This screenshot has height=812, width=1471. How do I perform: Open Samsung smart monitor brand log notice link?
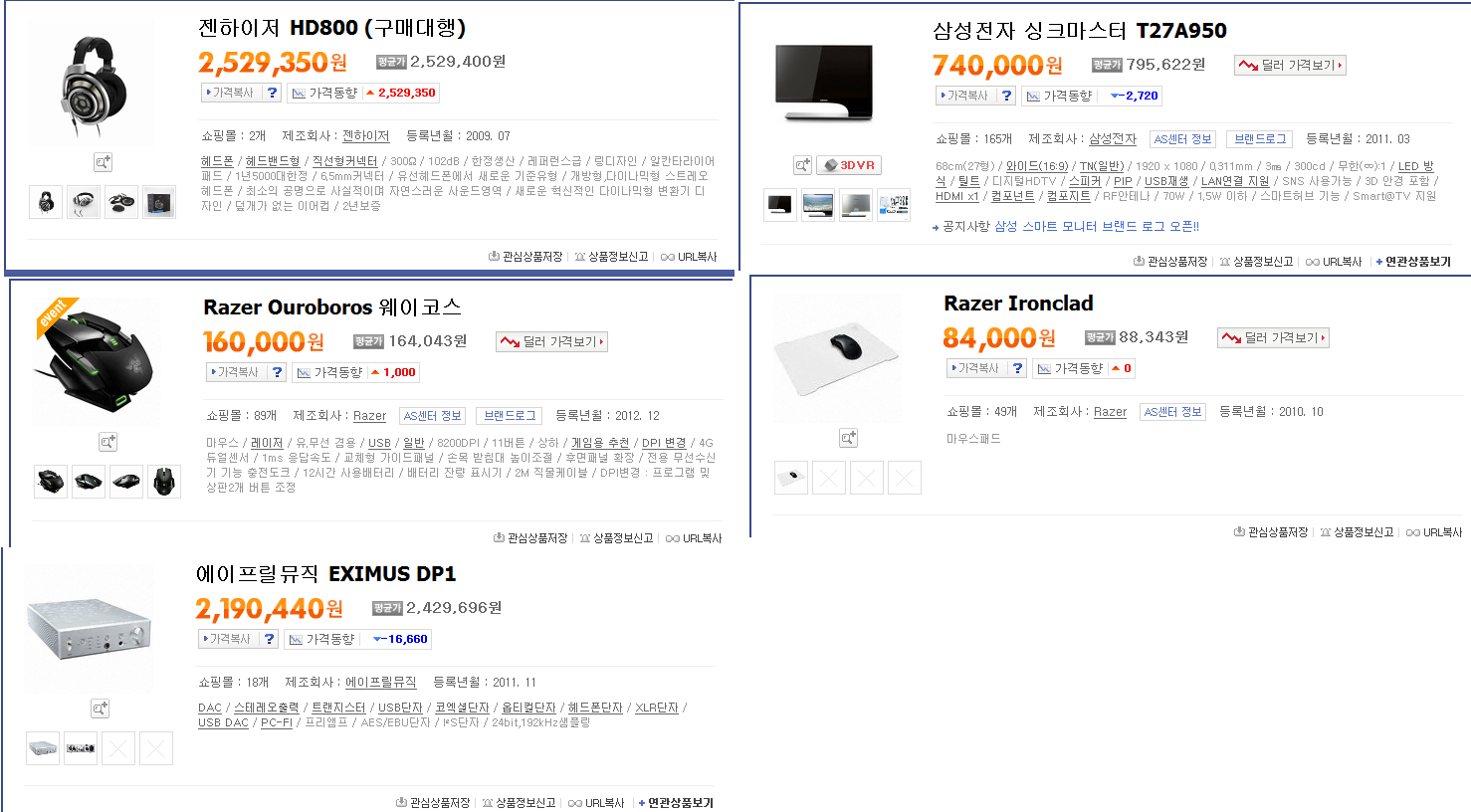tap(1097, 227)
